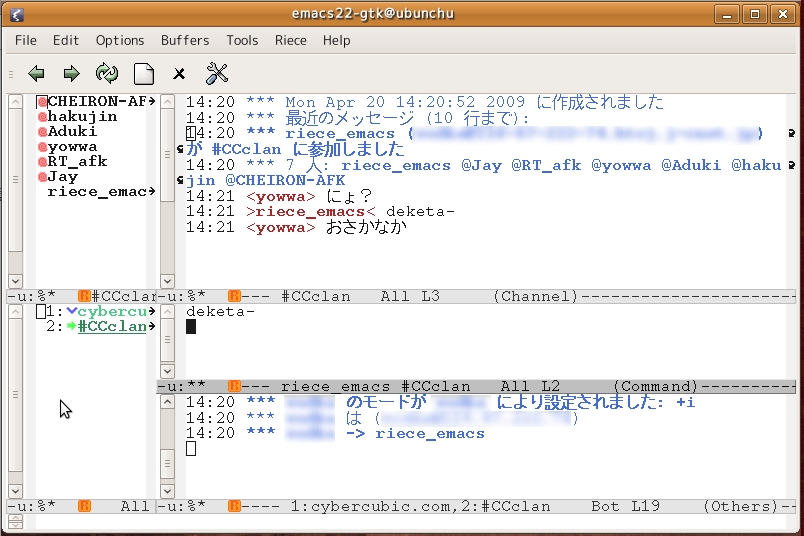
Task: Click the orange R icon in Channel mode line
Action: click(234, 296)
